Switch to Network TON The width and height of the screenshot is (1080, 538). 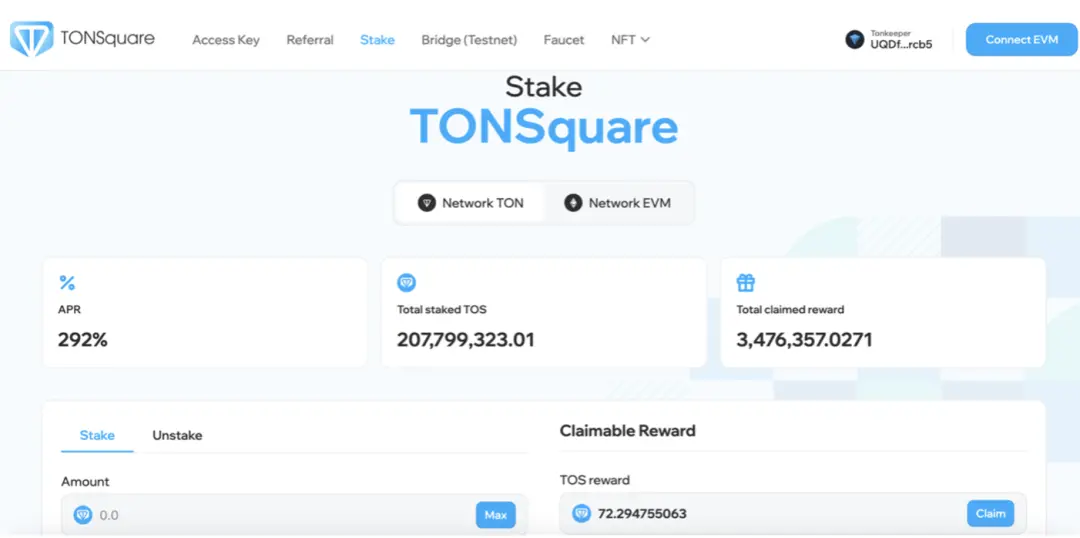(471, 203)
